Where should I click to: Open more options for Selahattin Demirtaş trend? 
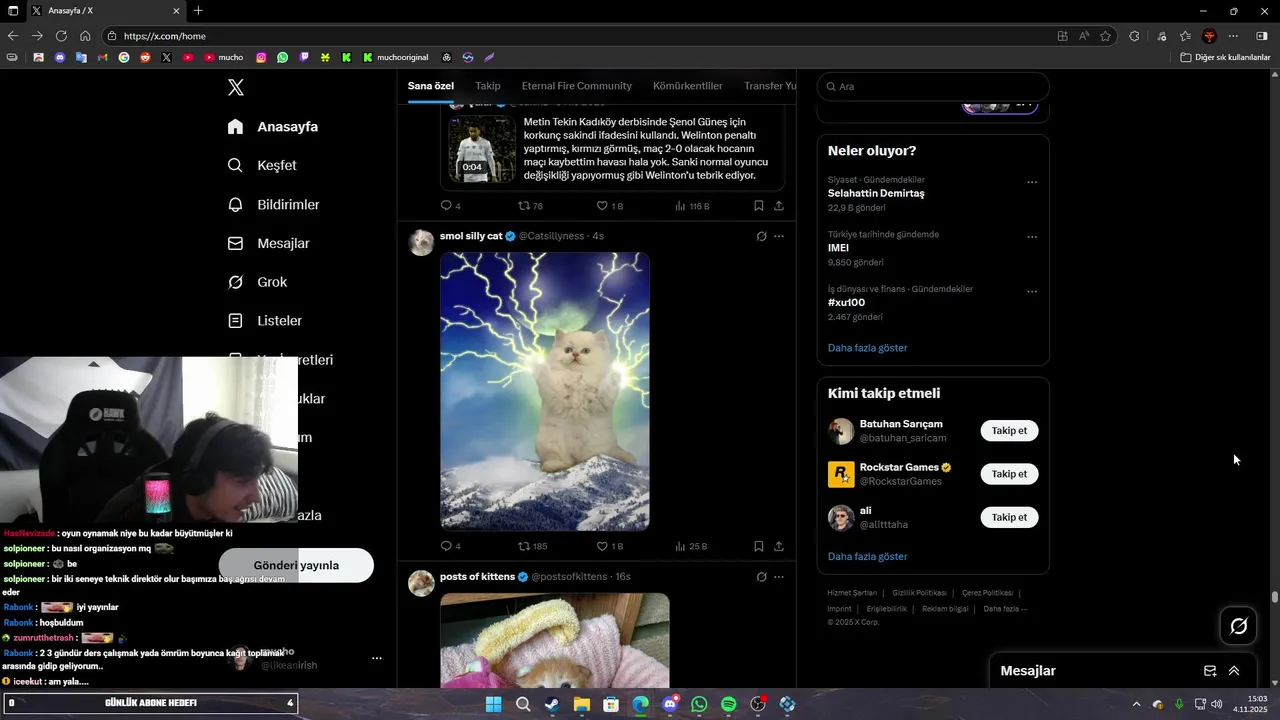(x=1032, y=182)
